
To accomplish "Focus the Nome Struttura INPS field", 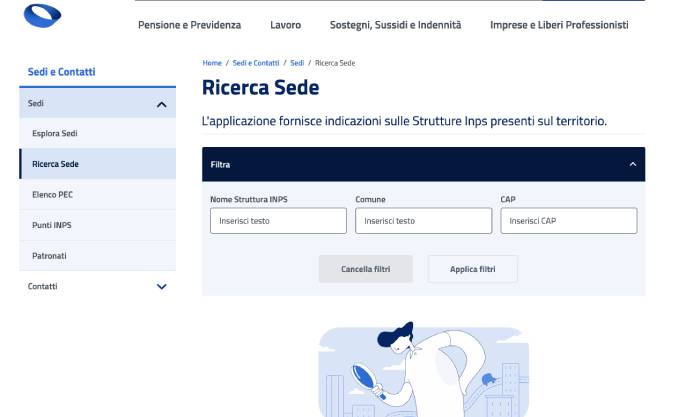I will tap(278, 221).
